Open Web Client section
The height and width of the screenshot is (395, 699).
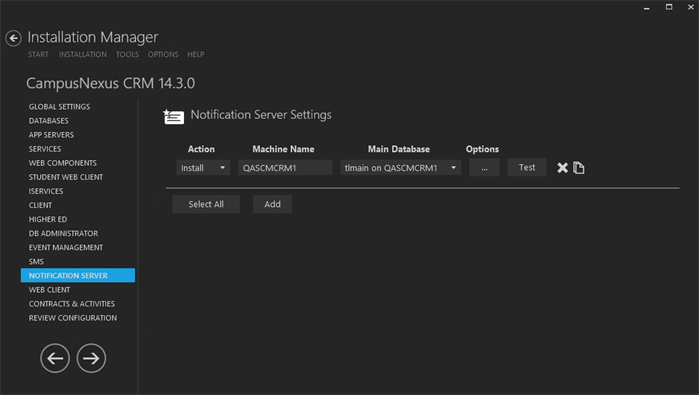coord(49,290)
